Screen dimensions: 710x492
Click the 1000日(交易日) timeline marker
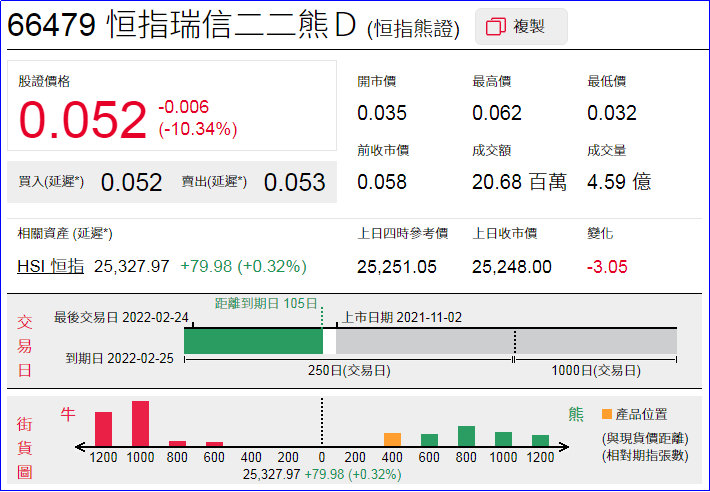(x=596, y=370)
